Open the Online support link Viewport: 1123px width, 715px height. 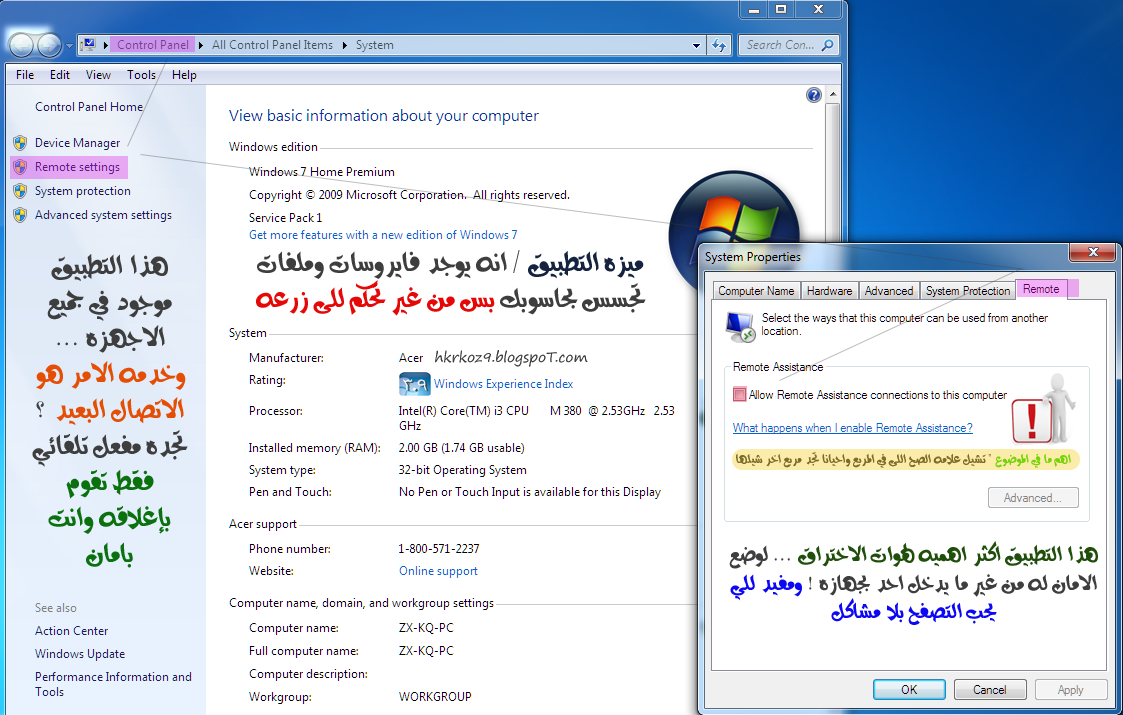point(438,571)
